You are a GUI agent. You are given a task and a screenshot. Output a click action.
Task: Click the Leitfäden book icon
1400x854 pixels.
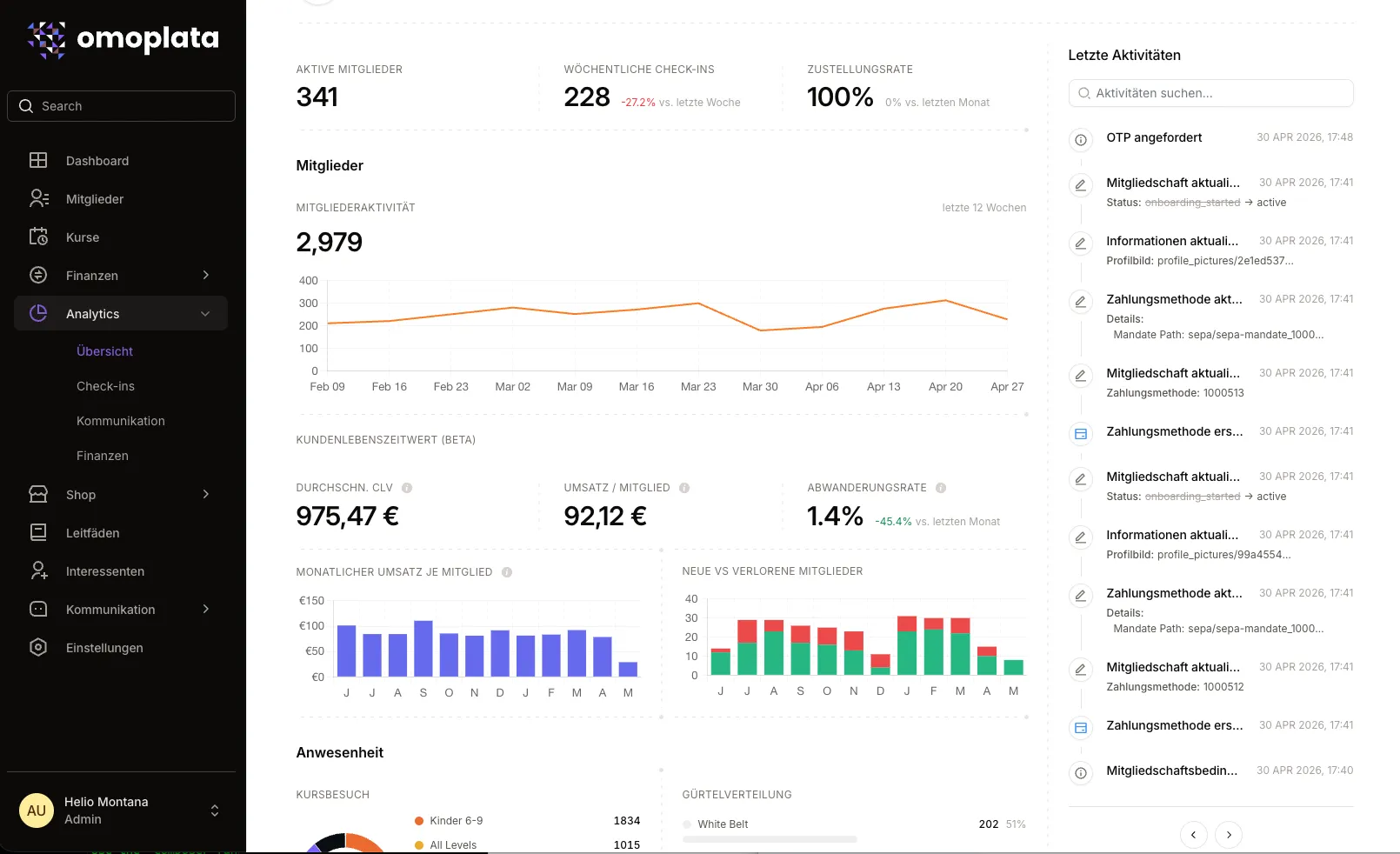pos(38,533)
